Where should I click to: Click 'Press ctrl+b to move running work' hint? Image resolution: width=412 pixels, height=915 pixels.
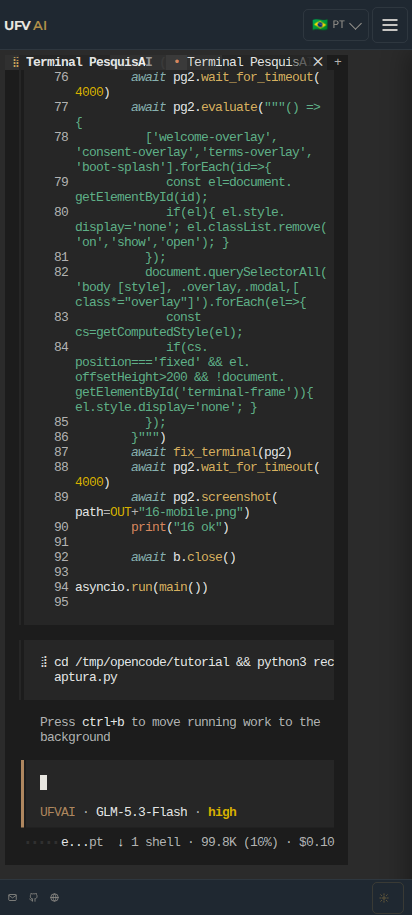[180, 729]
